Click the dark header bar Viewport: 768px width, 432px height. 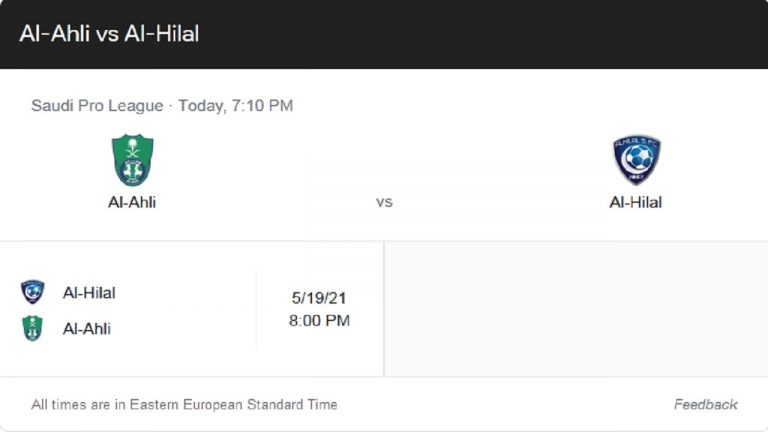point(384,34)
